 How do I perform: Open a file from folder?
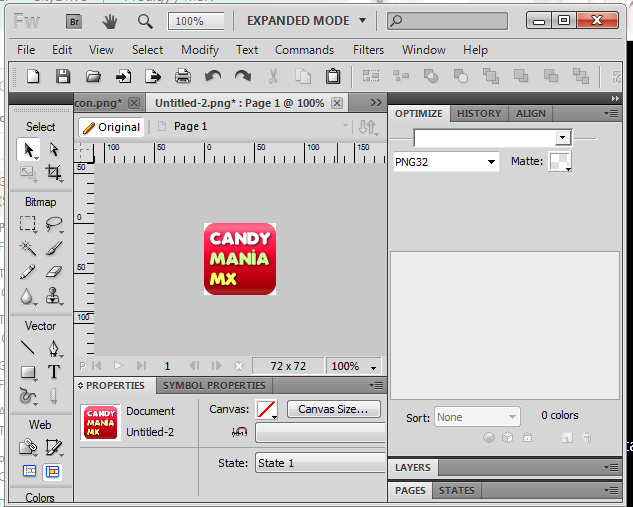coord(93,76)
